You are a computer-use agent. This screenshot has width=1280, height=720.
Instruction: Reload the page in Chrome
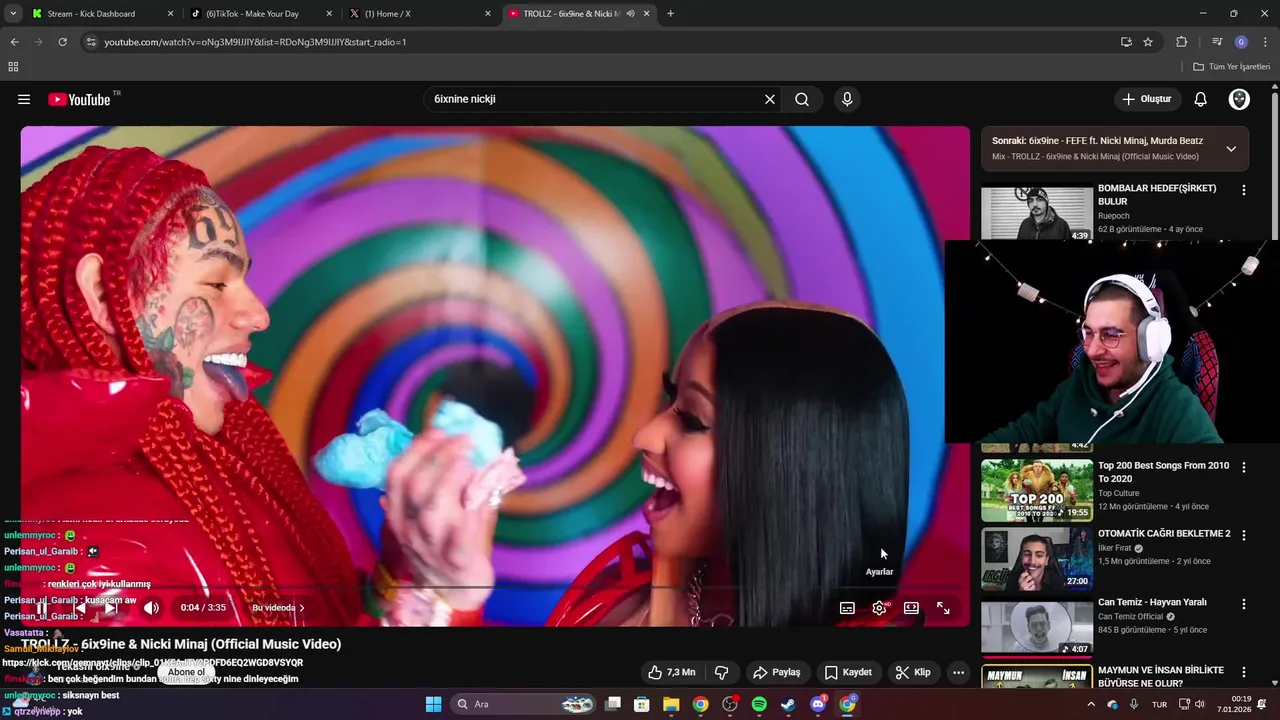pyautogui.click(x=62, y=42)
